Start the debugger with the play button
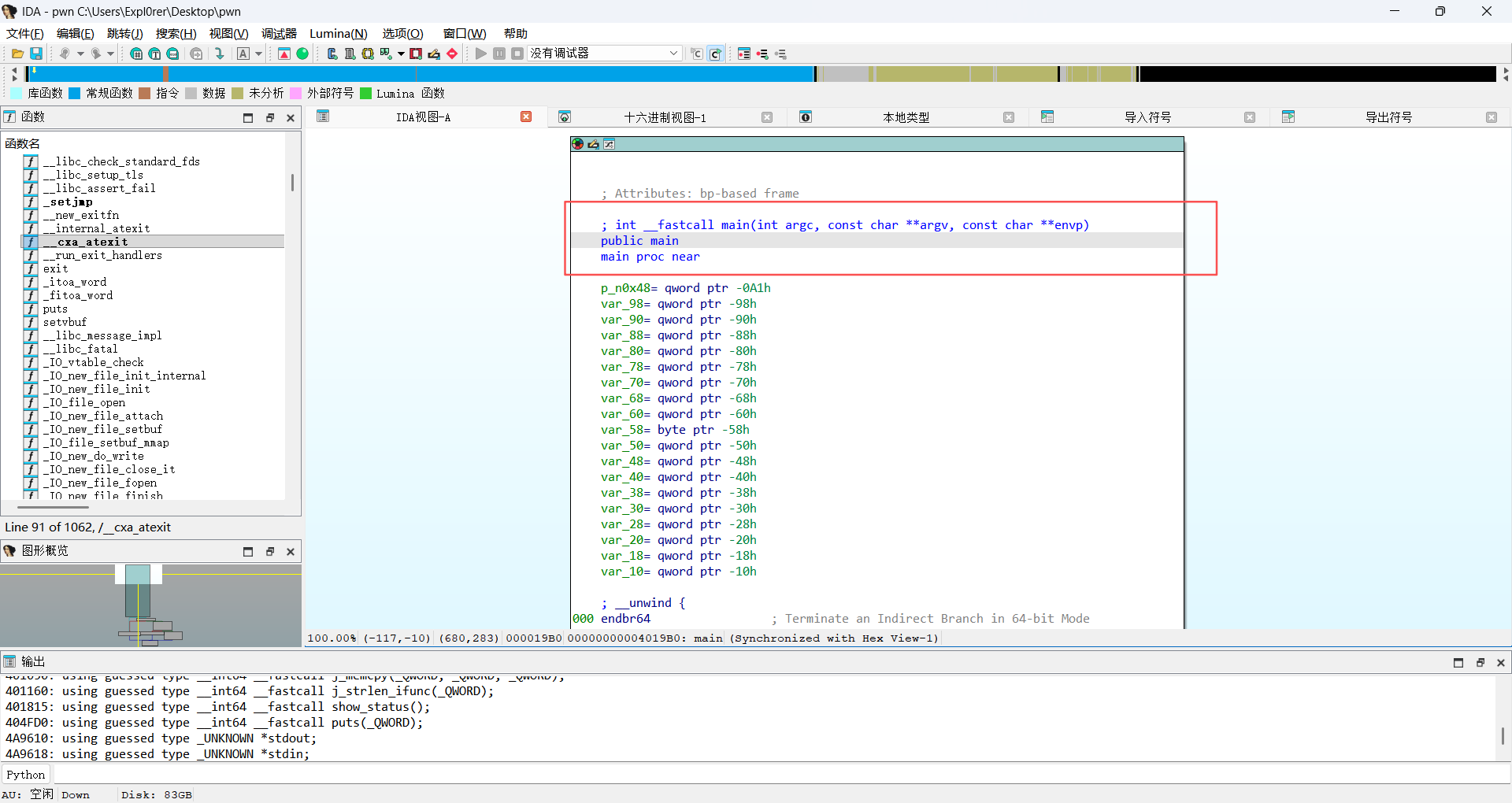1512x803 pixels. pyautogui.click(x=480, y=54)
